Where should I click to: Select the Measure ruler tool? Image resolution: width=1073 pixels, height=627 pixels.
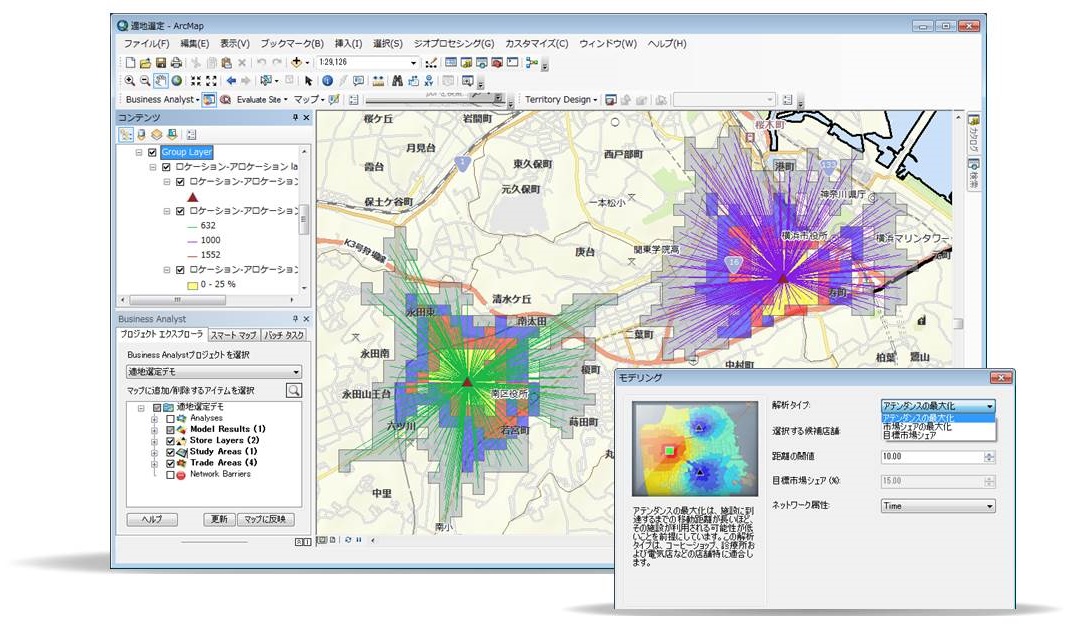378,81
